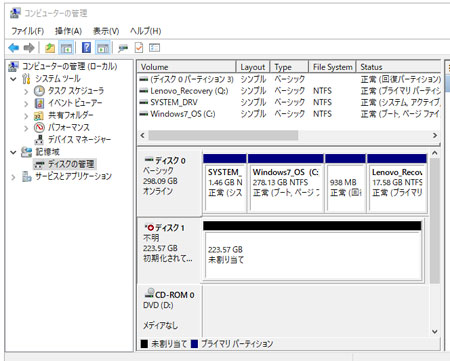The image size is (450, 361).
Task: Click the コンピューターの管理 title bar icon
Action: tap(14, 13)
